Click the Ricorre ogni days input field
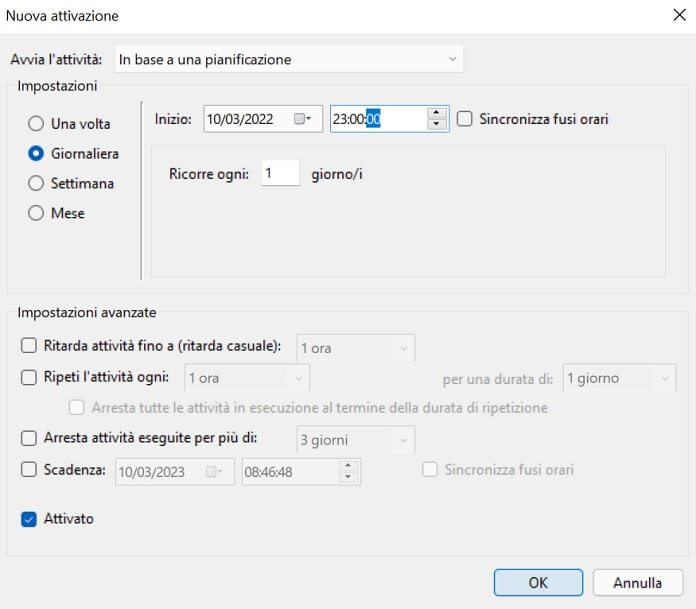Viewport: 696px width, 609px height. click(280, 173)
